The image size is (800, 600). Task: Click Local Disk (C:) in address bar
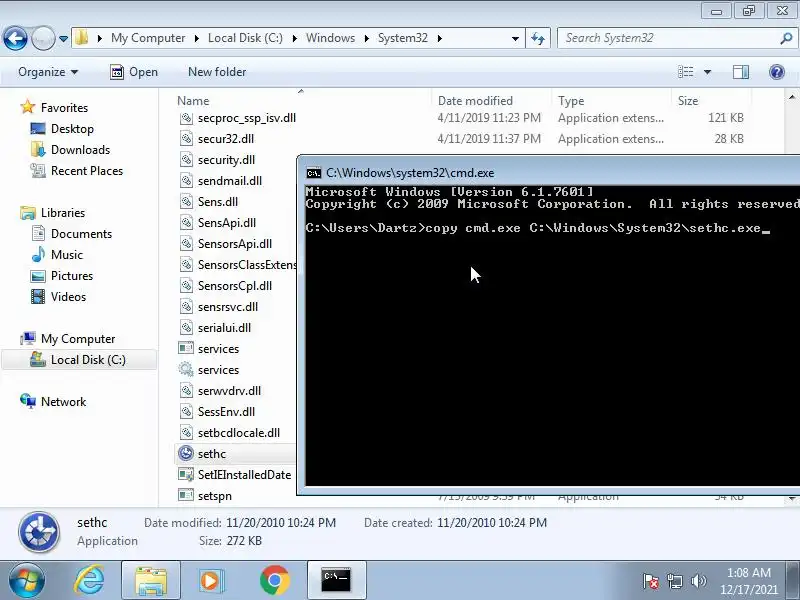(x=245, y=38)
